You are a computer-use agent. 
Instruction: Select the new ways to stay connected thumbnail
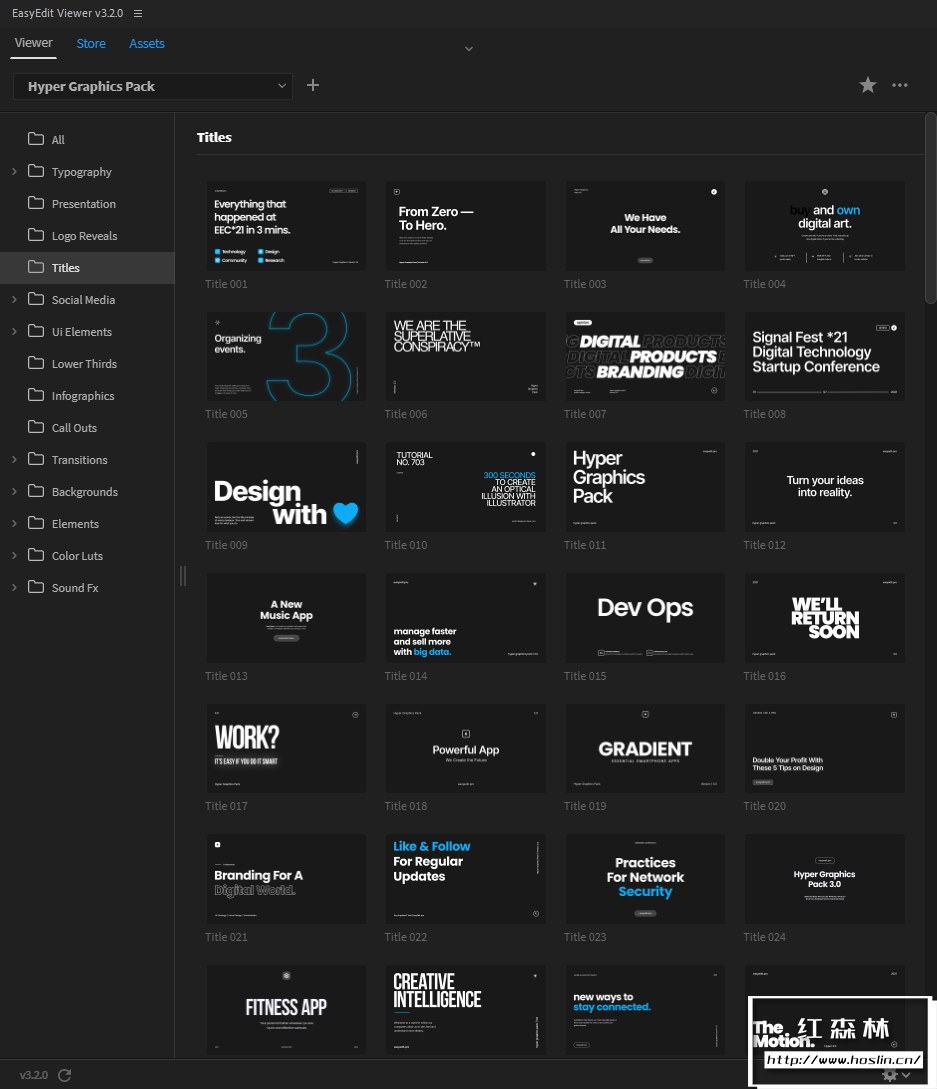645,1009
